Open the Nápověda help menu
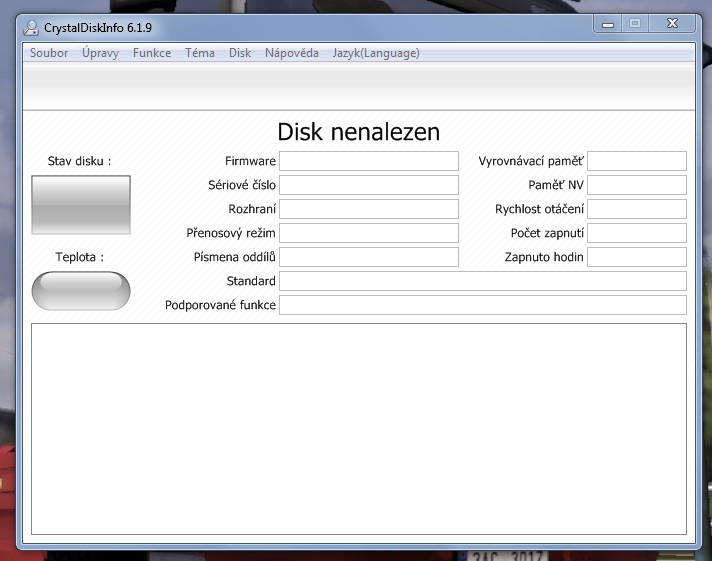The height and width of the screenshot is (561, 712). click(x=292, y=53)
